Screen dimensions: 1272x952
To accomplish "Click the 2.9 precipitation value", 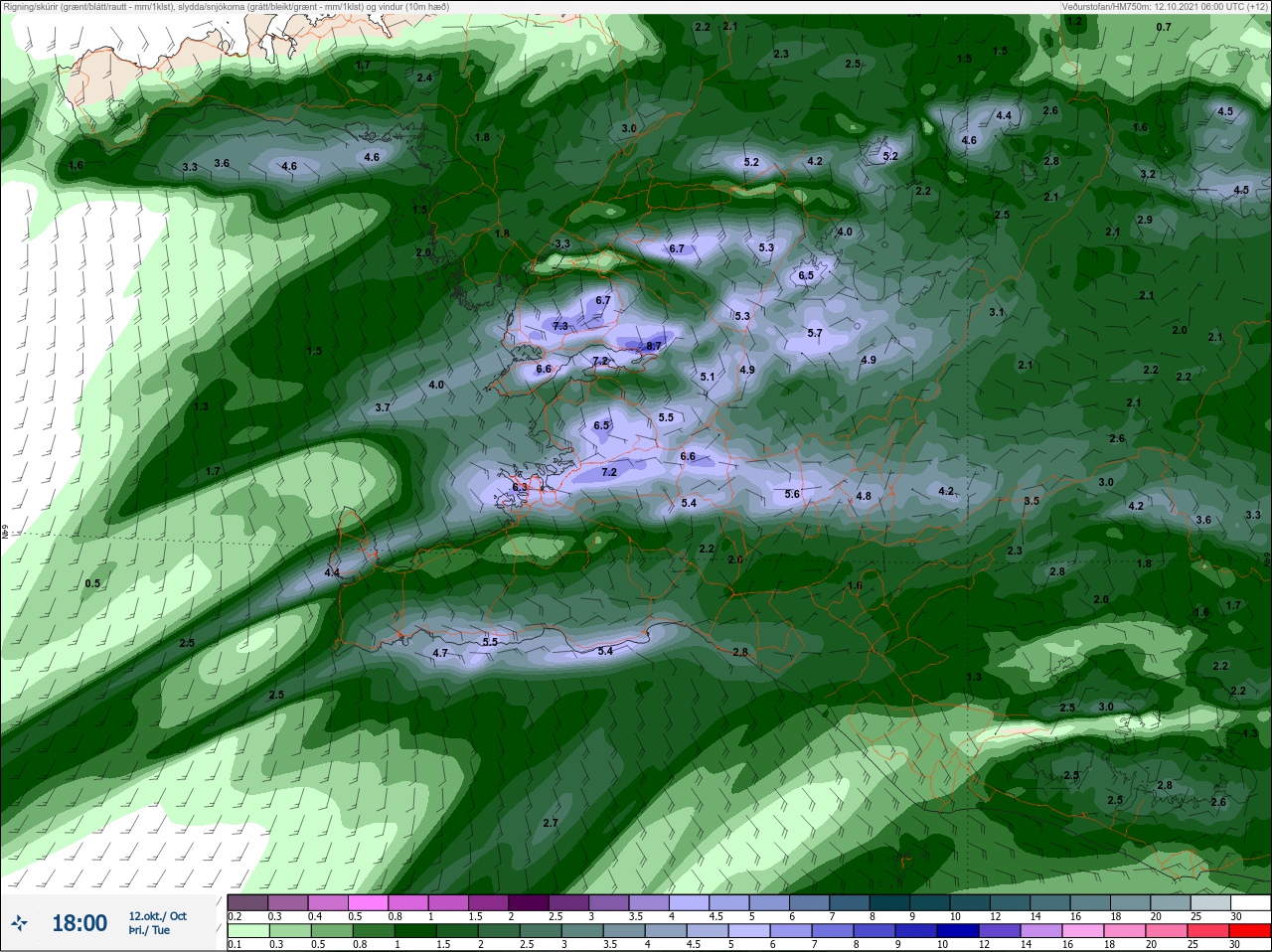I will coord(1145,220).
